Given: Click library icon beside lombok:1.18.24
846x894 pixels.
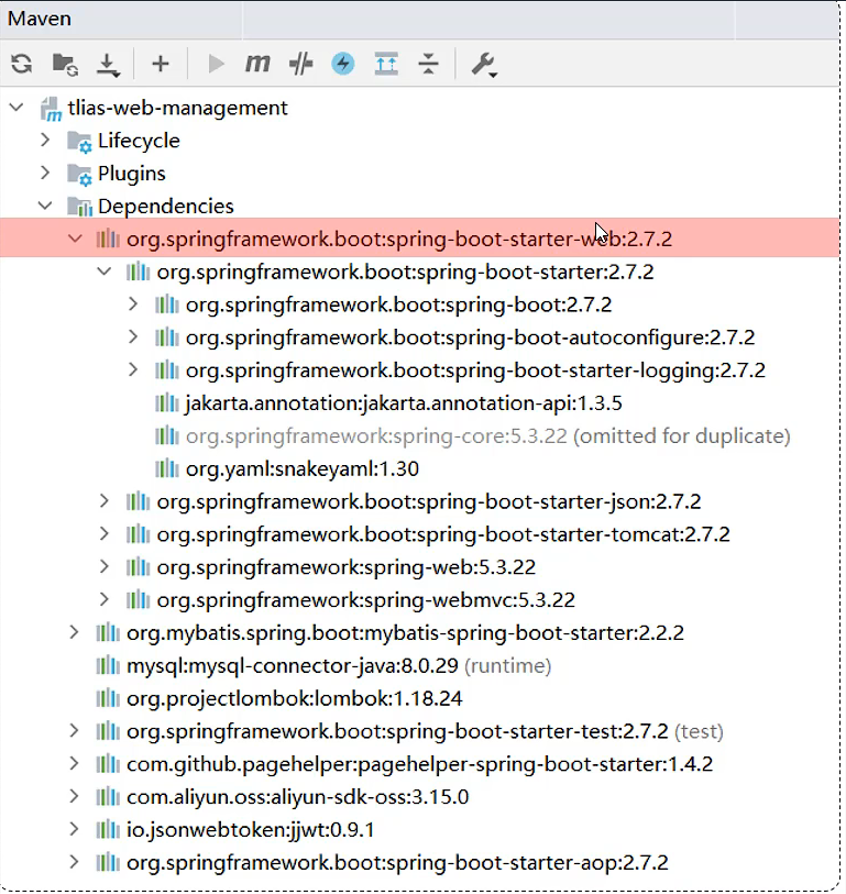Looking at the screenshot, I should click(108, 698).
